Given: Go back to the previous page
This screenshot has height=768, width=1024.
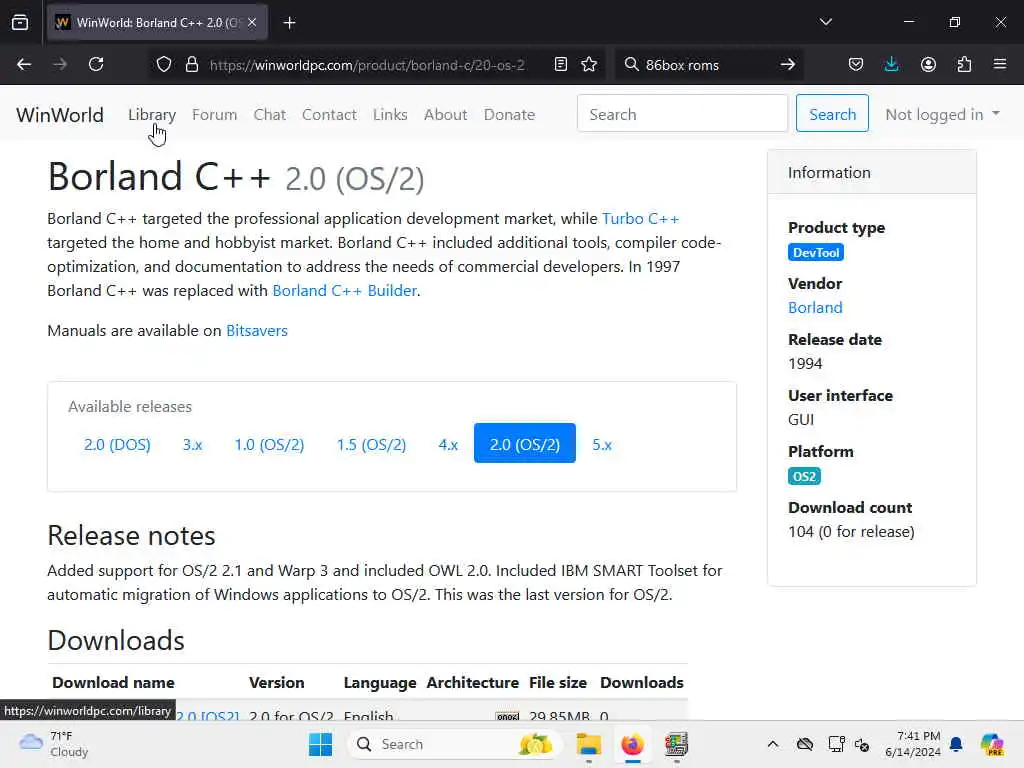Looking at the screenshot, I should pos(24,65).
